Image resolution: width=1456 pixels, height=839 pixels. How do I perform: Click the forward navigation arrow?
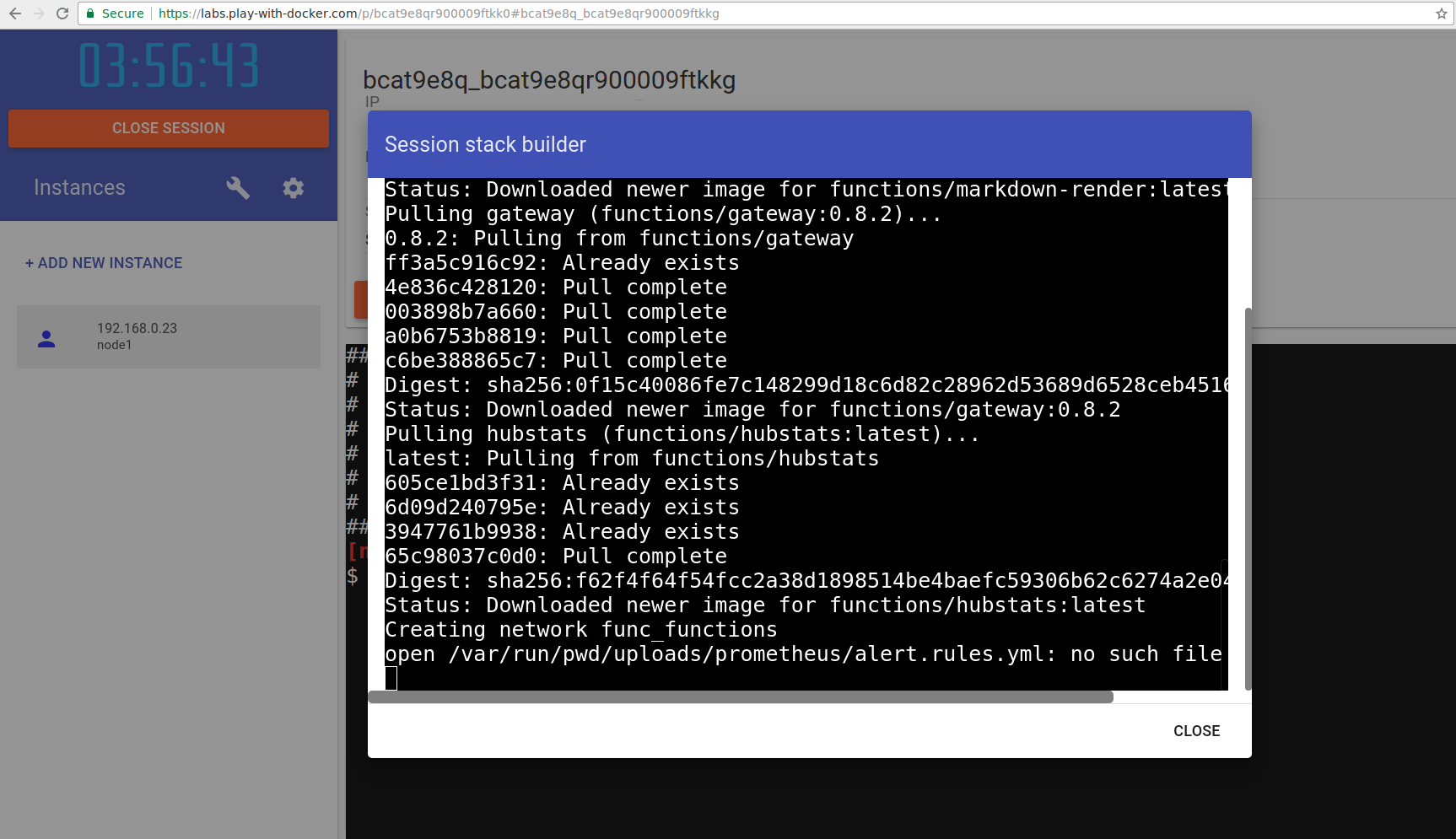coord(38,13)
